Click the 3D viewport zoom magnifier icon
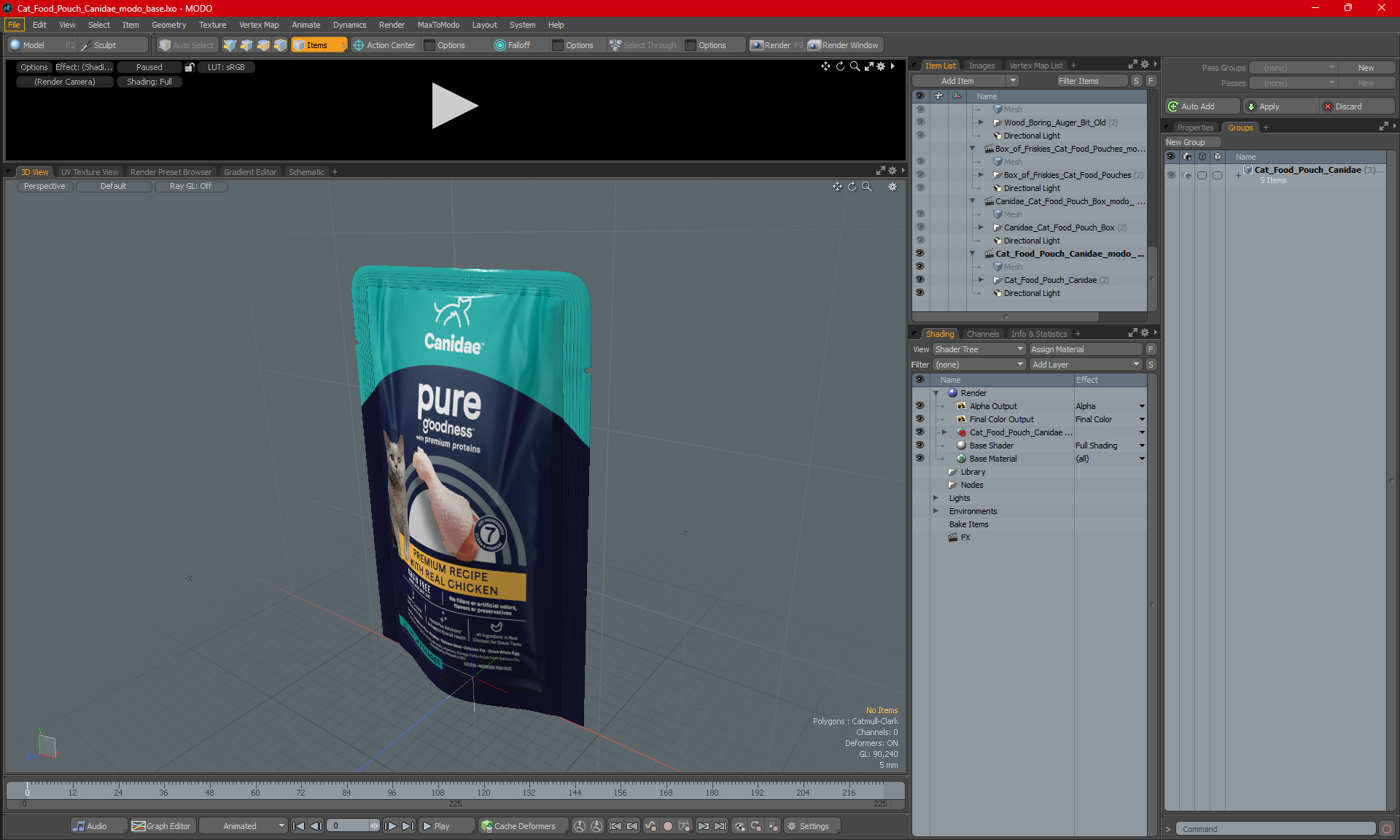This screenshot has height=840, width=1400. 866,187
